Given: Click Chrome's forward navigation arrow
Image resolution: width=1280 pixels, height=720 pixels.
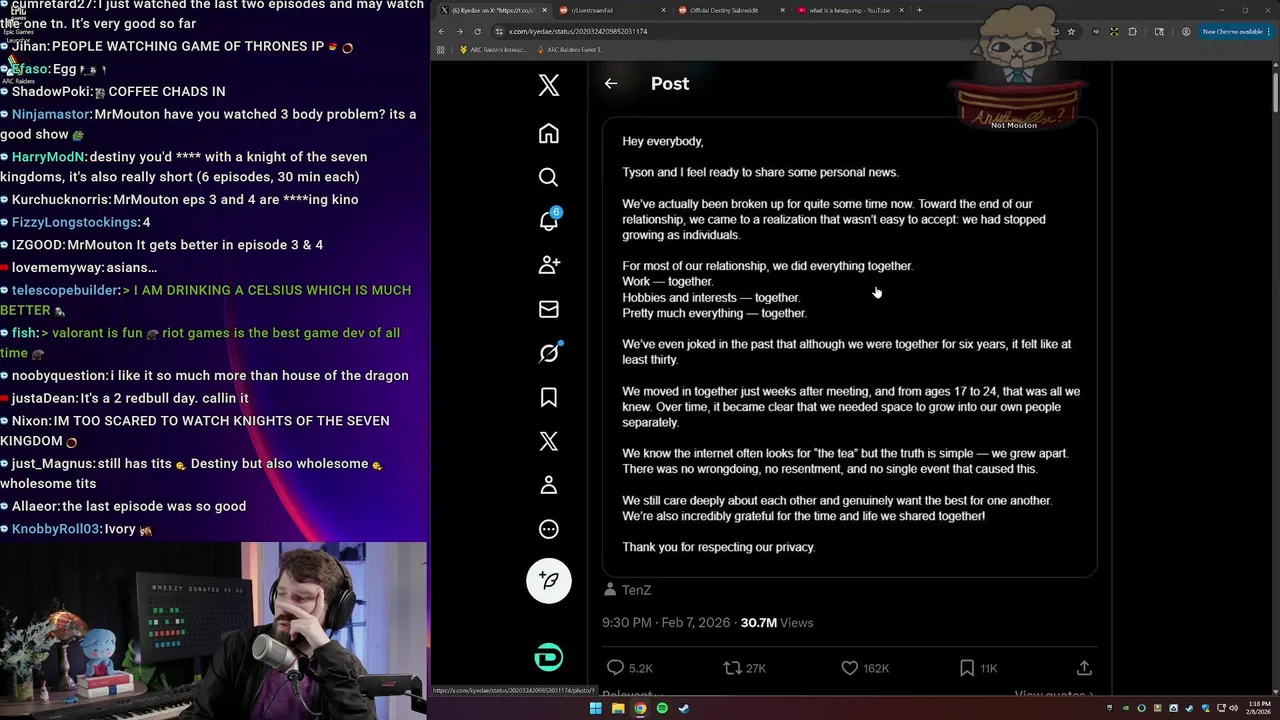Looking at the screenshot, I should point(459,31).
